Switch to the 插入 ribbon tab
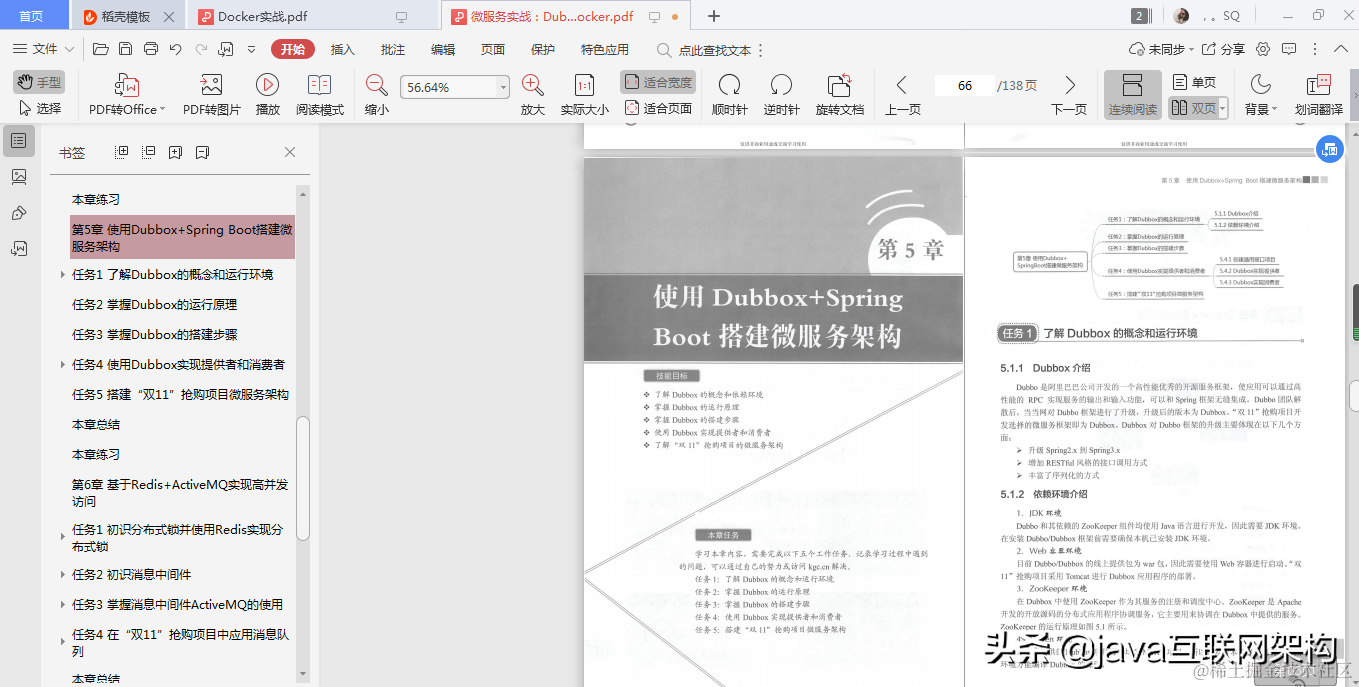The width and height of the screenshot is (1359, 687). click(341, 48)
